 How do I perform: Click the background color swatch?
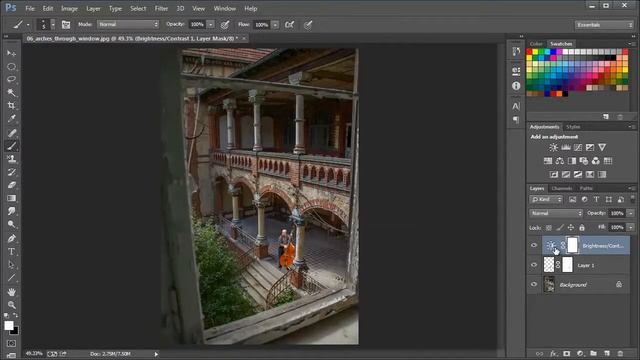(x=15, y=331)
